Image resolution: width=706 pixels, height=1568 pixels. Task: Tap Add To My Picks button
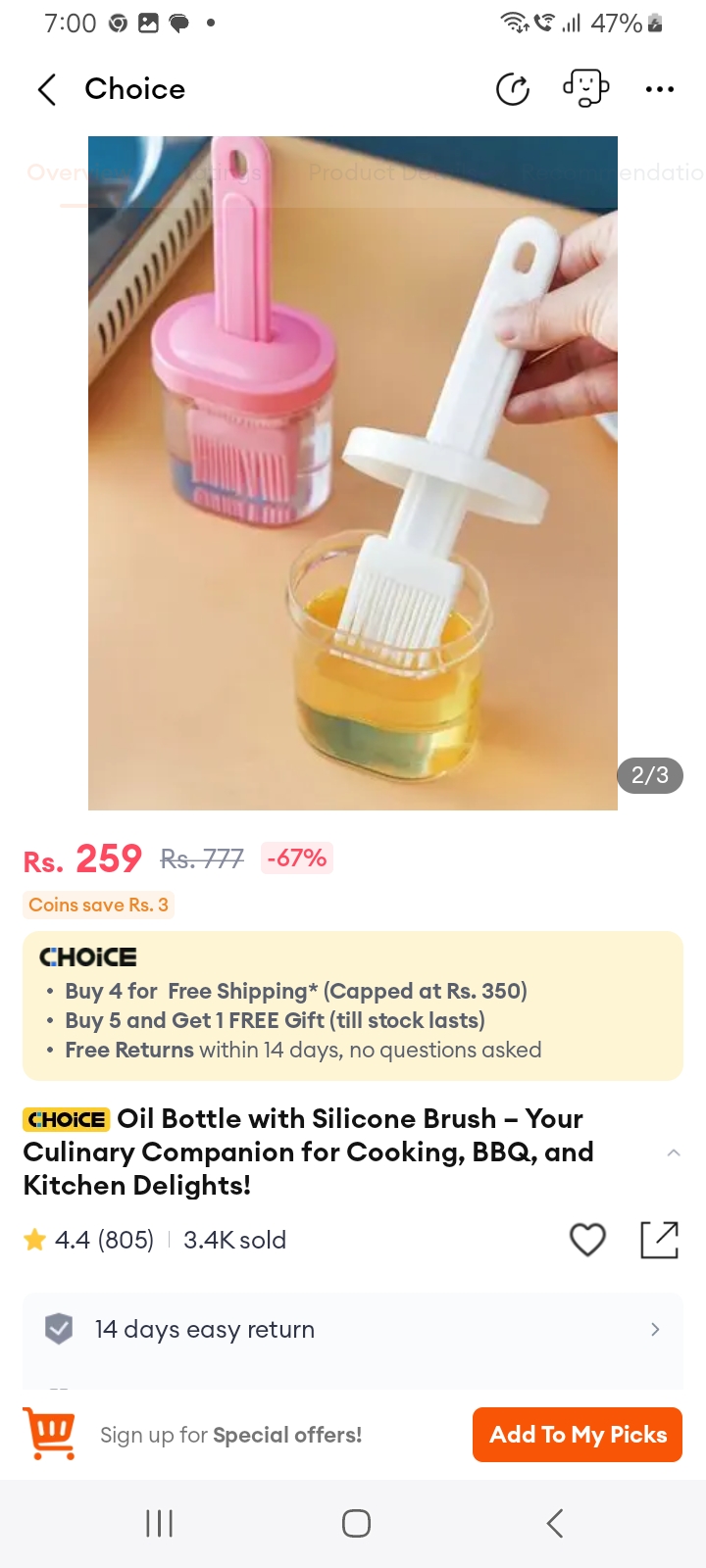pos(578,1435)
